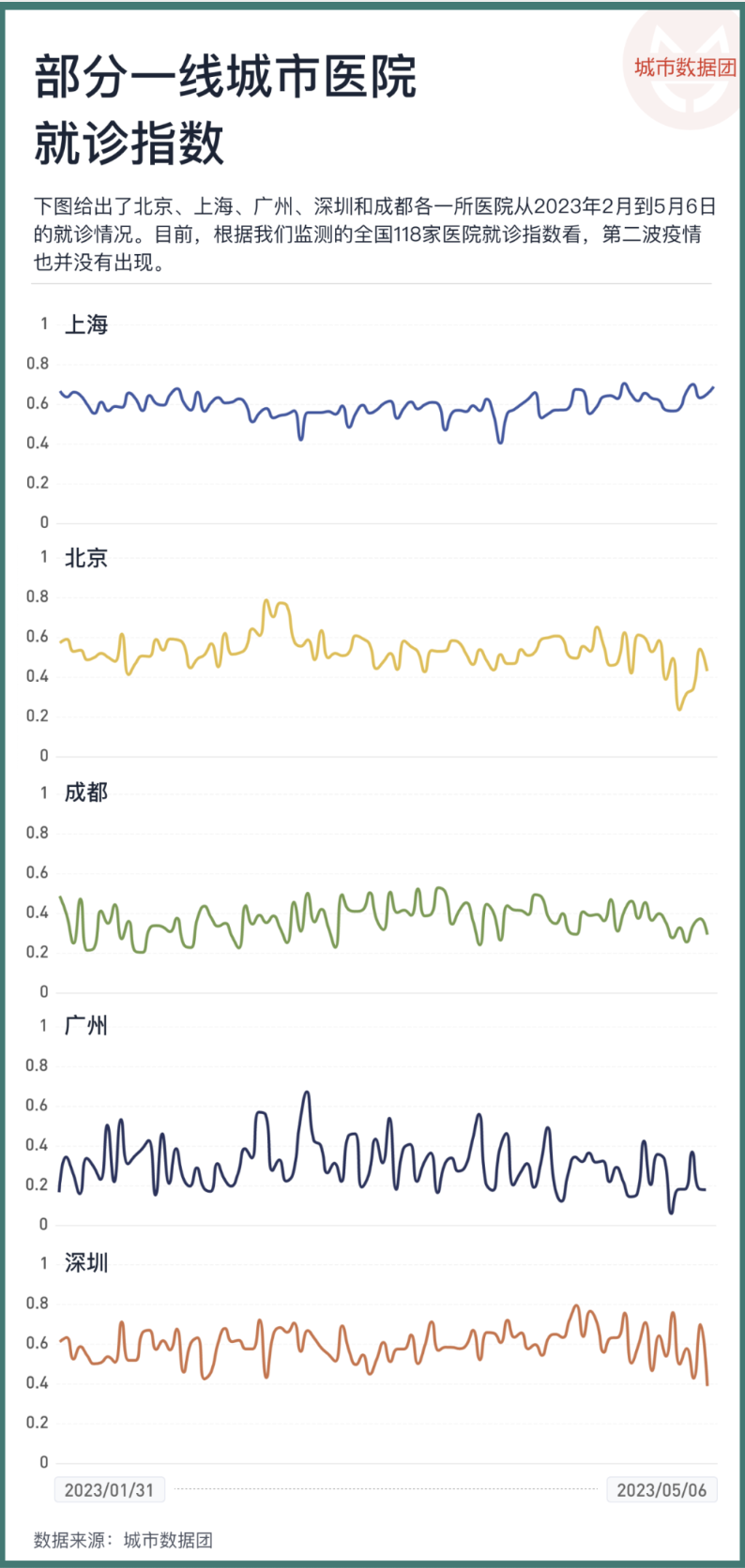Screen dimensions: 745x1568
Task: Click the 2023/05/06 end date tag
Action: coord(661,1490)
